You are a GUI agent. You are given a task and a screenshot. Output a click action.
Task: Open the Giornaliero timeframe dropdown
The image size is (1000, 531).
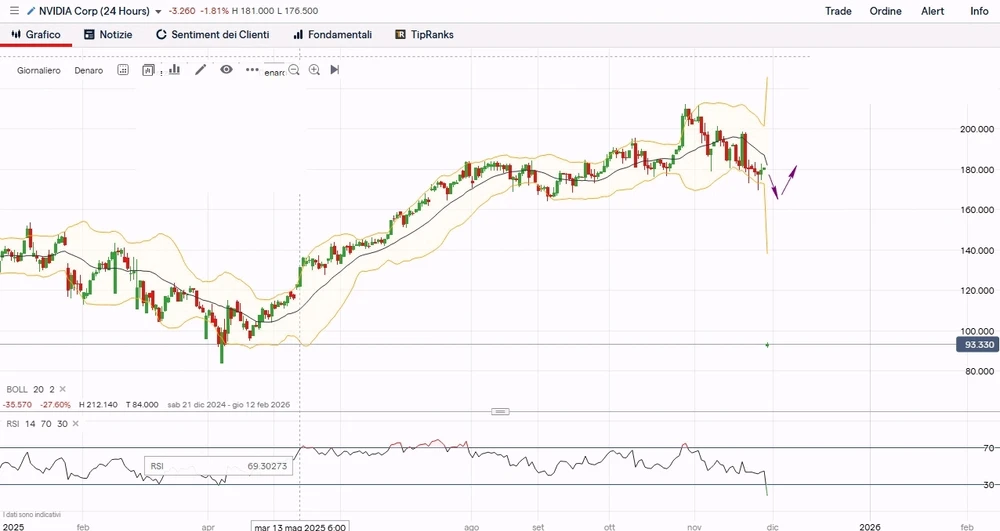(39, 71)
